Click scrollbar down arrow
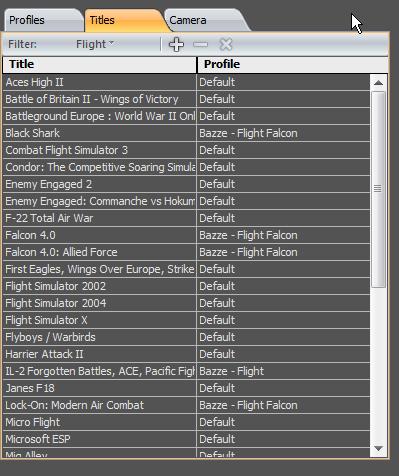 pyautogui.click(x=378, y=449)
